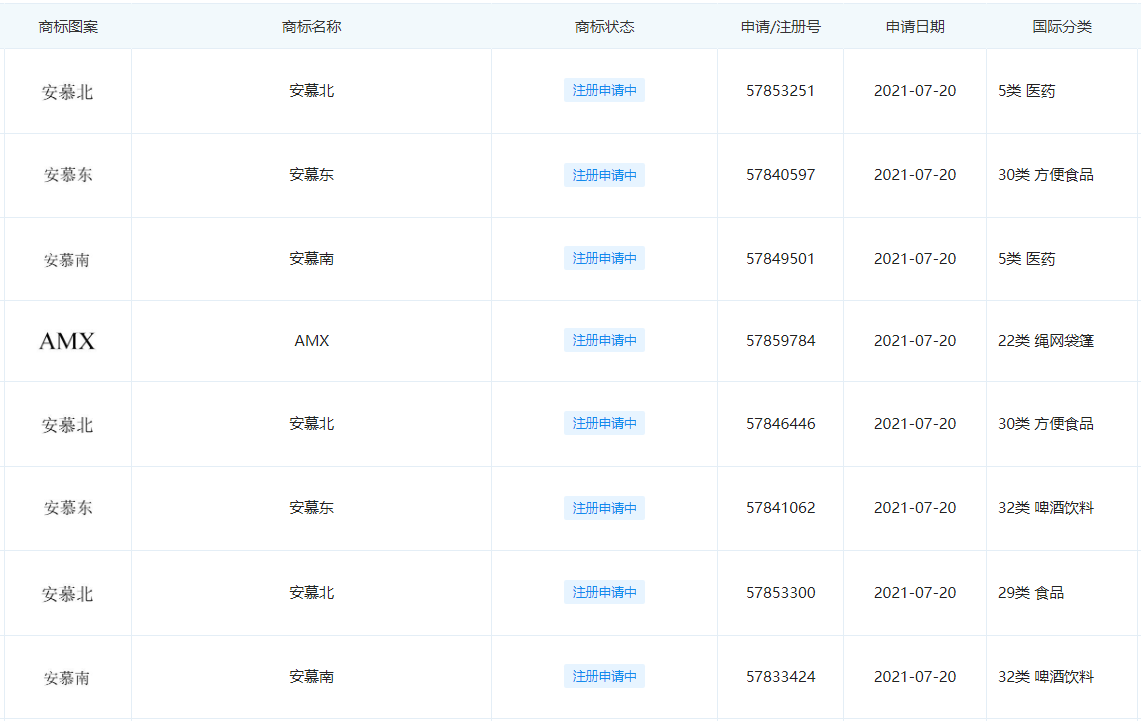Click date 2021-07-20 in row 57853251
Screen dimensions: 1141x721
click(915, 91)
